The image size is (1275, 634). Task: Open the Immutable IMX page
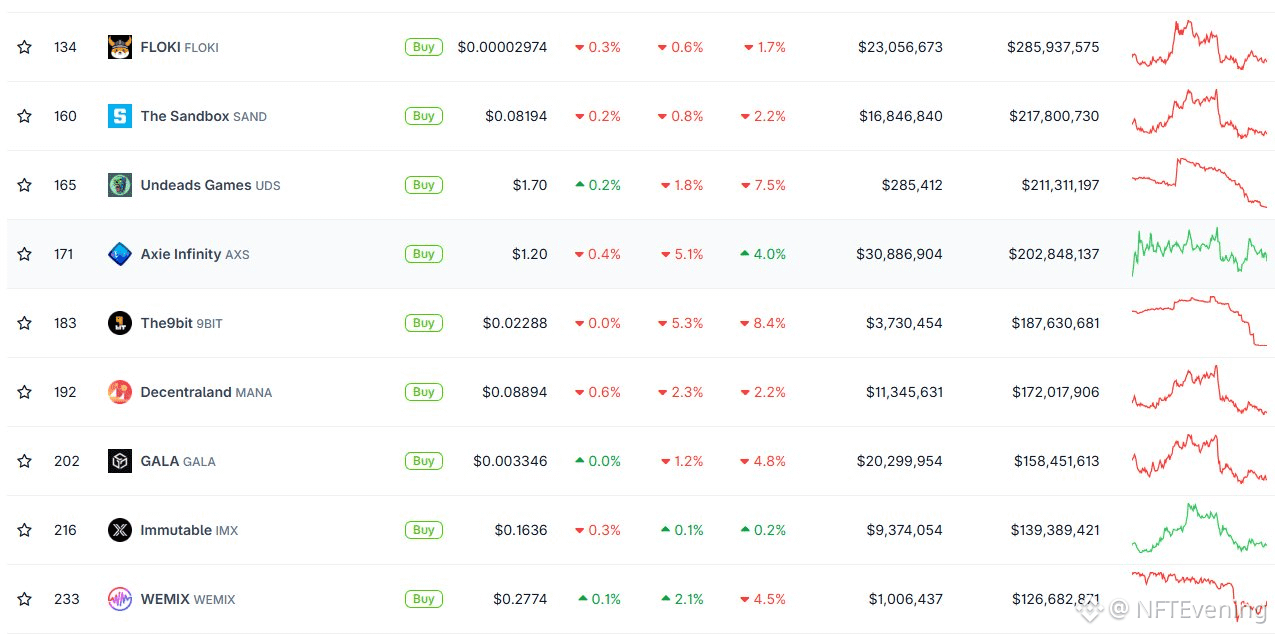[x=190, y=530]
